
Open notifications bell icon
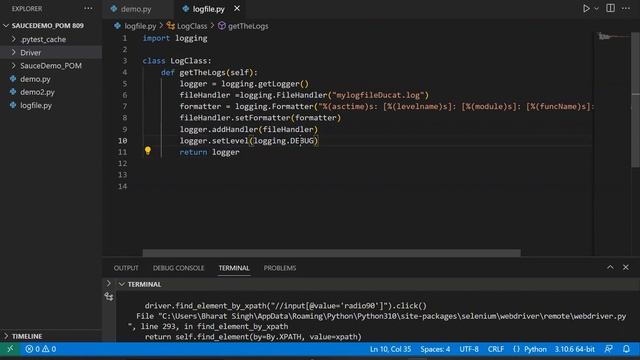point(626,349)
